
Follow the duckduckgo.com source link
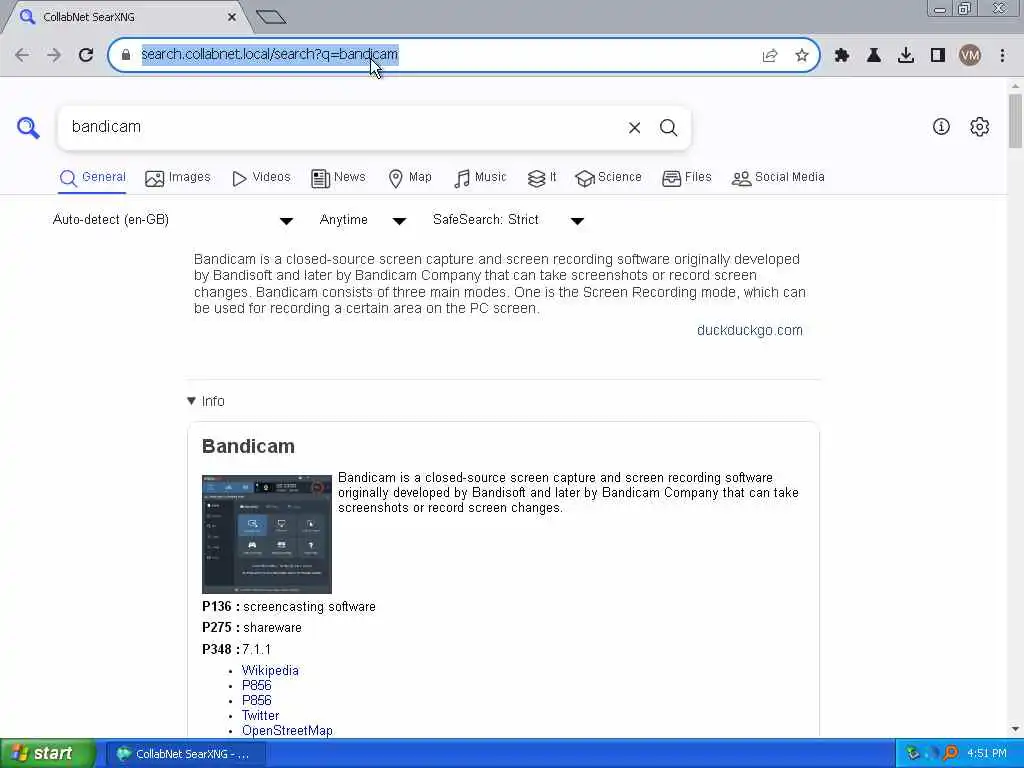click(x=750, y=330)
